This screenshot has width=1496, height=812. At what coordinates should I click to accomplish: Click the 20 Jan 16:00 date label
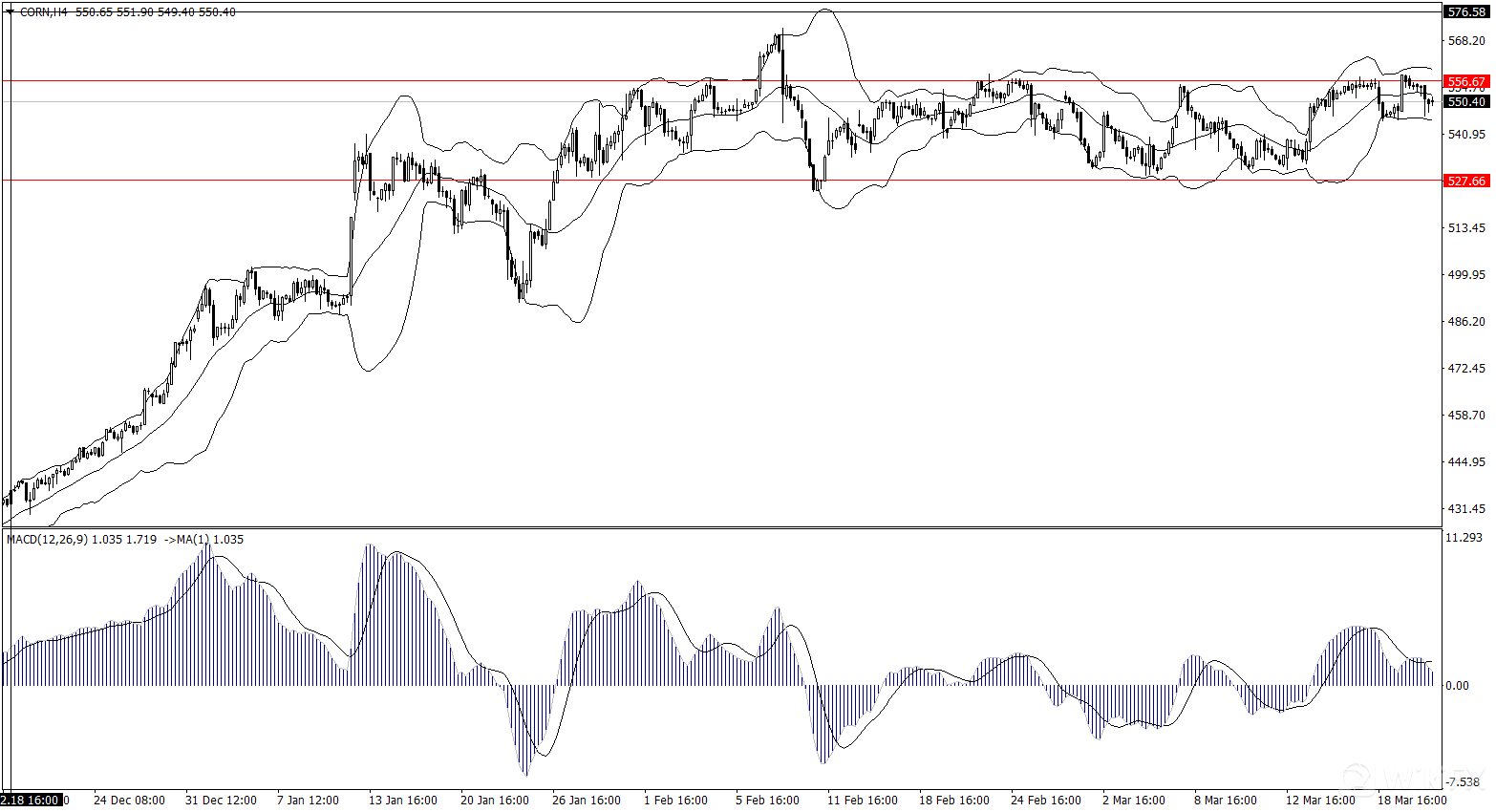click(495, 800)
